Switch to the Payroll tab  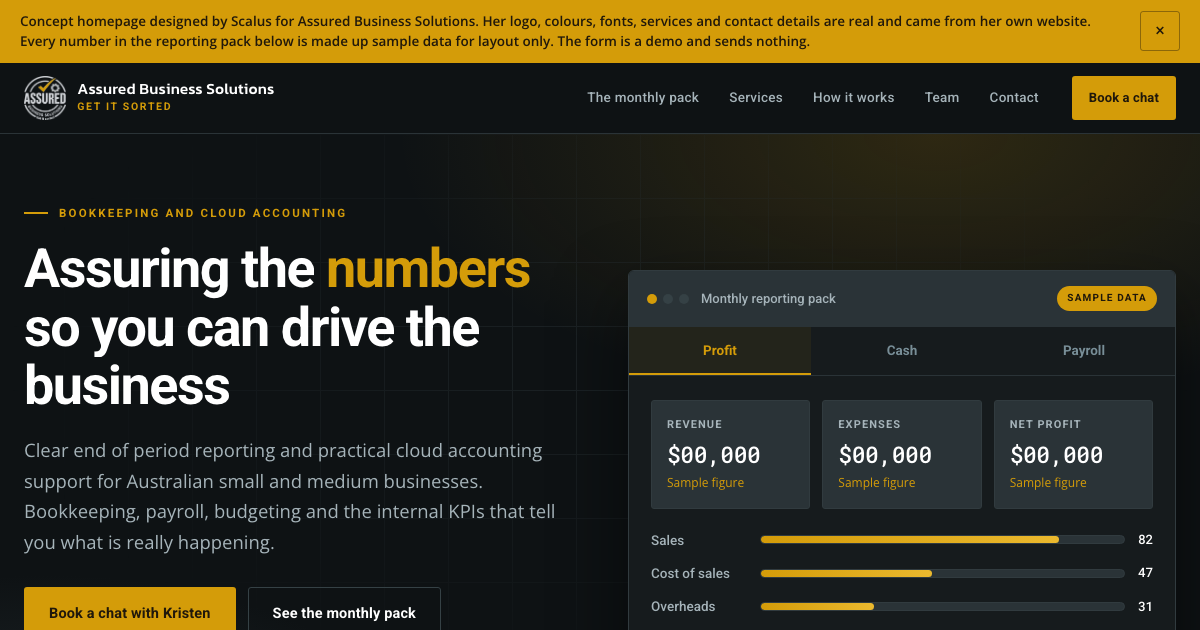click(1084, 351)
